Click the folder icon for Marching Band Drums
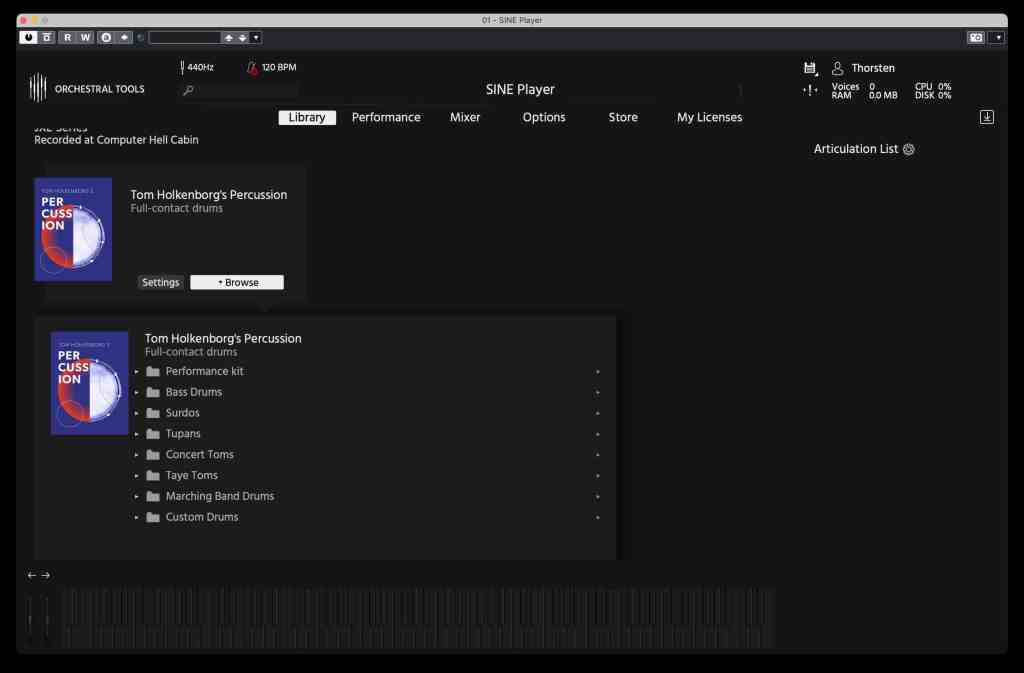 [153, 497]
